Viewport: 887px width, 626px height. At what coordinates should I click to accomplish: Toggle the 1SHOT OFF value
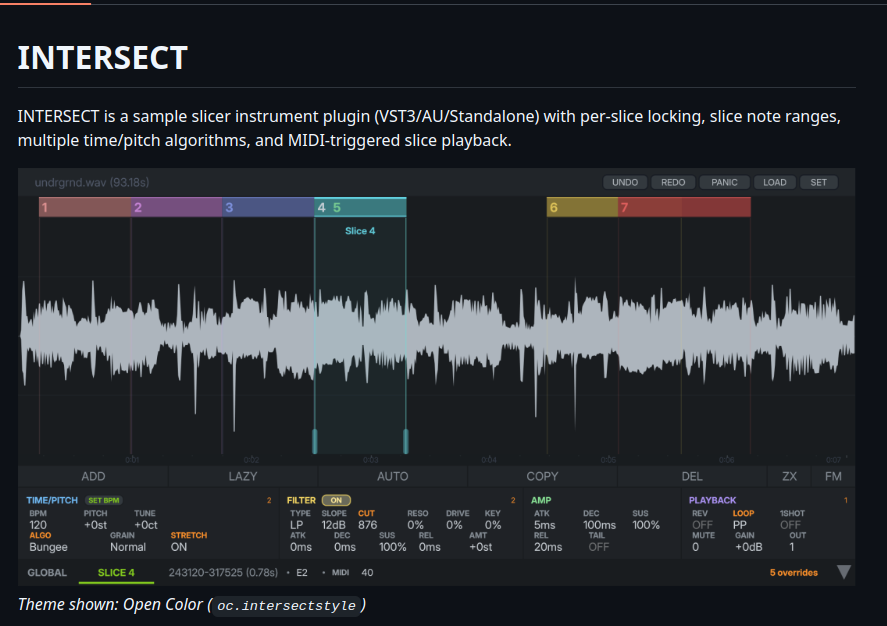(790, 525)
